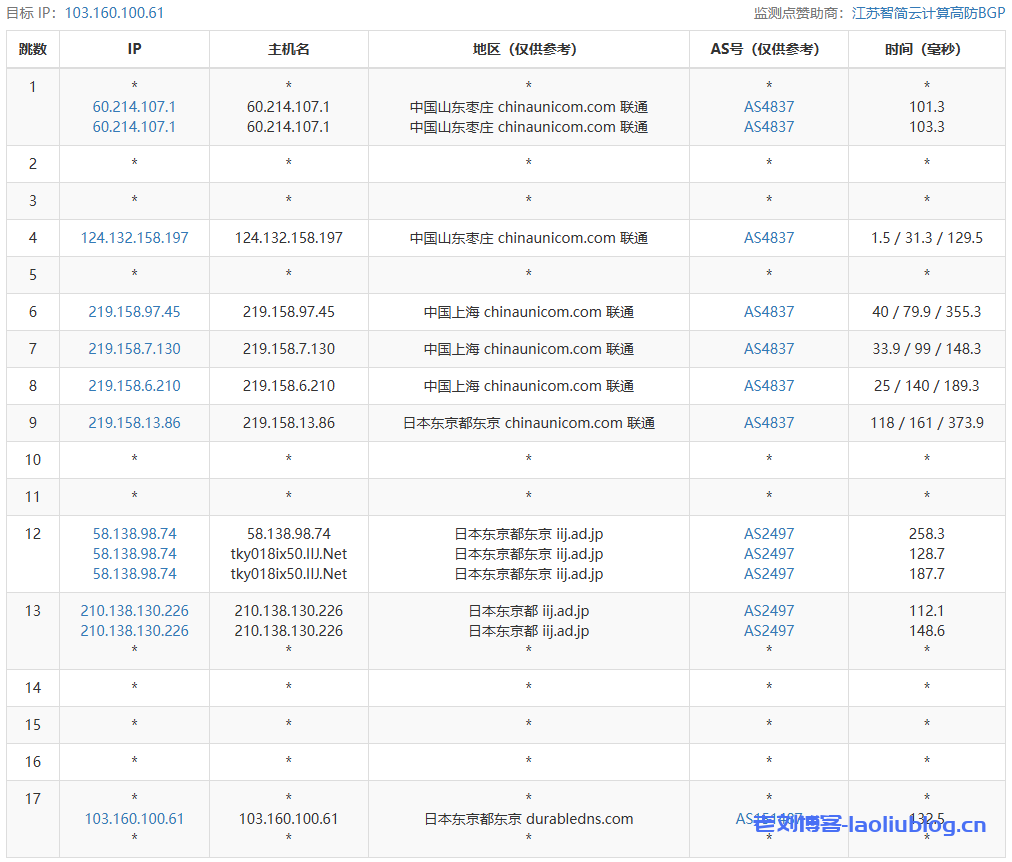Click the first AS2497 link in hop 12

(767, 533)
